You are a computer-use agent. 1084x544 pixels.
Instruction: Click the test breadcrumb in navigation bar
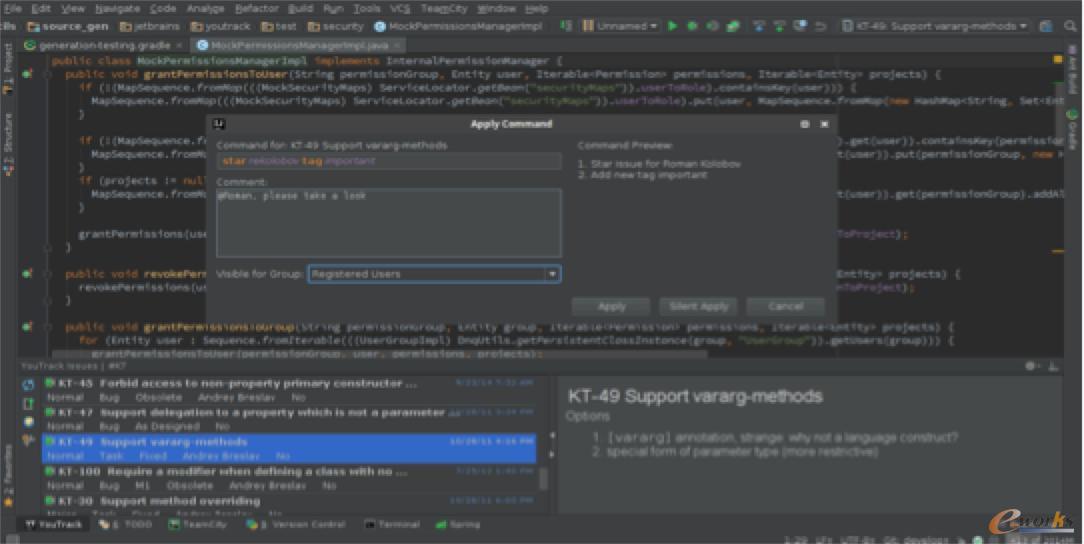tap(279, 26)
